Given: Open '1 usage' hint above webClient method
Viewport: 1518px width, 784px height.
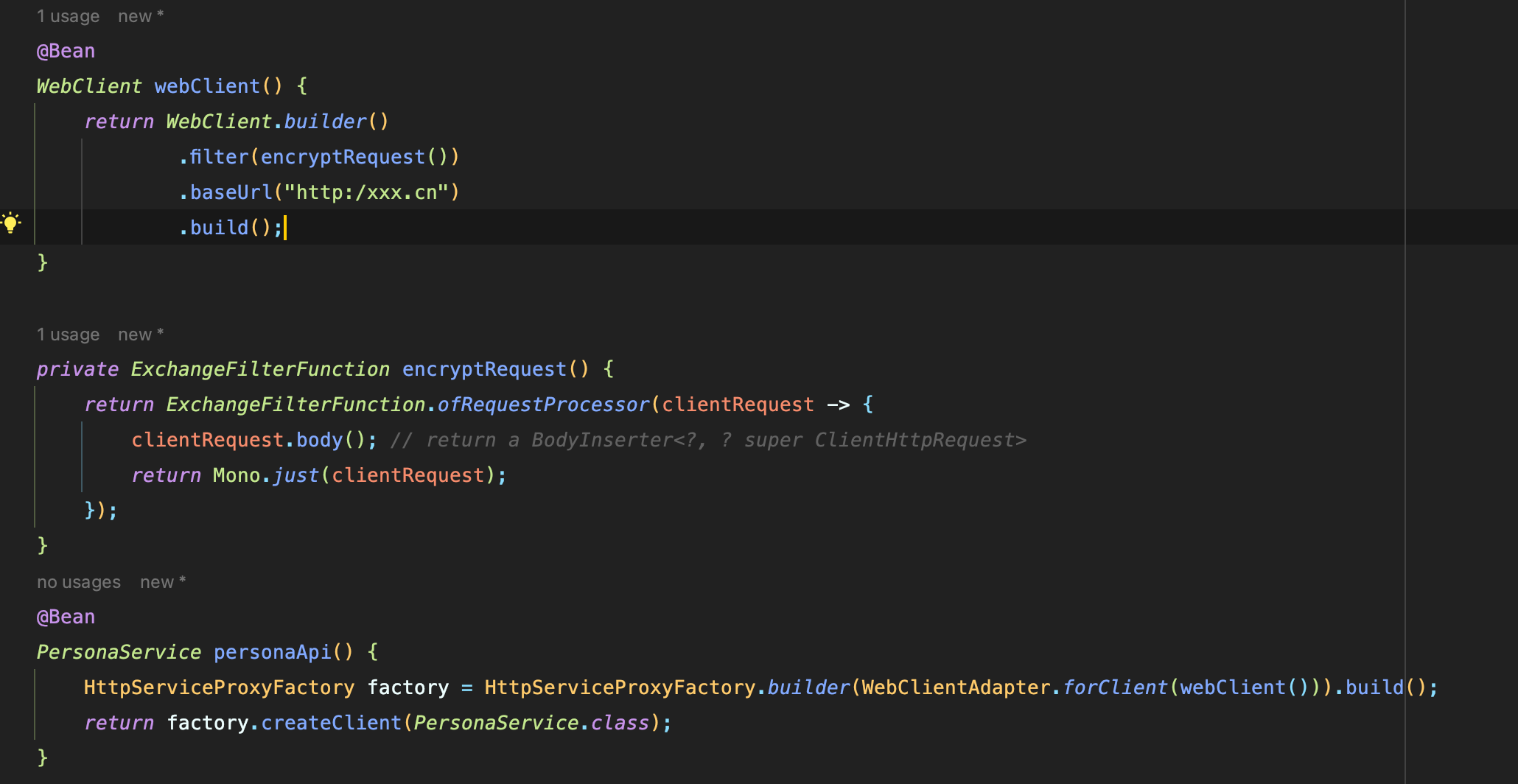Looking at the screenshot, I should (68, 15).
